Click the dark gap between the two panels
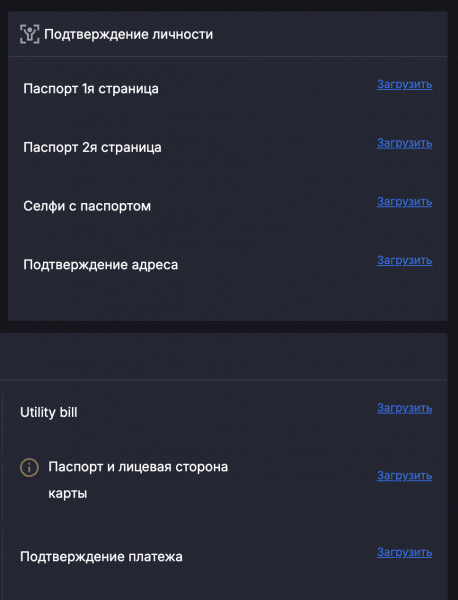The image size is (458, 600). 228,327
